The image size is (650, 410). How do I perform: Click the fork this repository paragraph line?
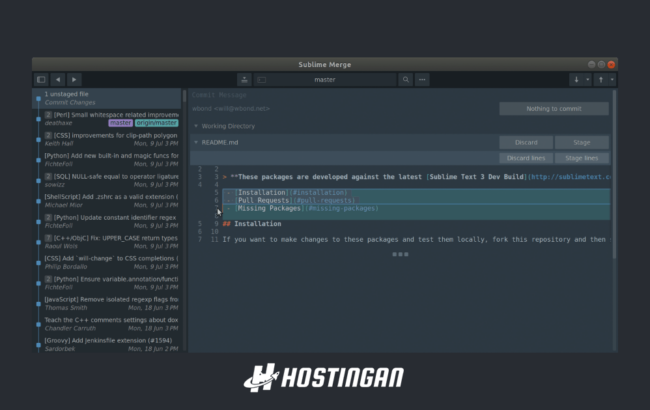(x=416, y=240)
